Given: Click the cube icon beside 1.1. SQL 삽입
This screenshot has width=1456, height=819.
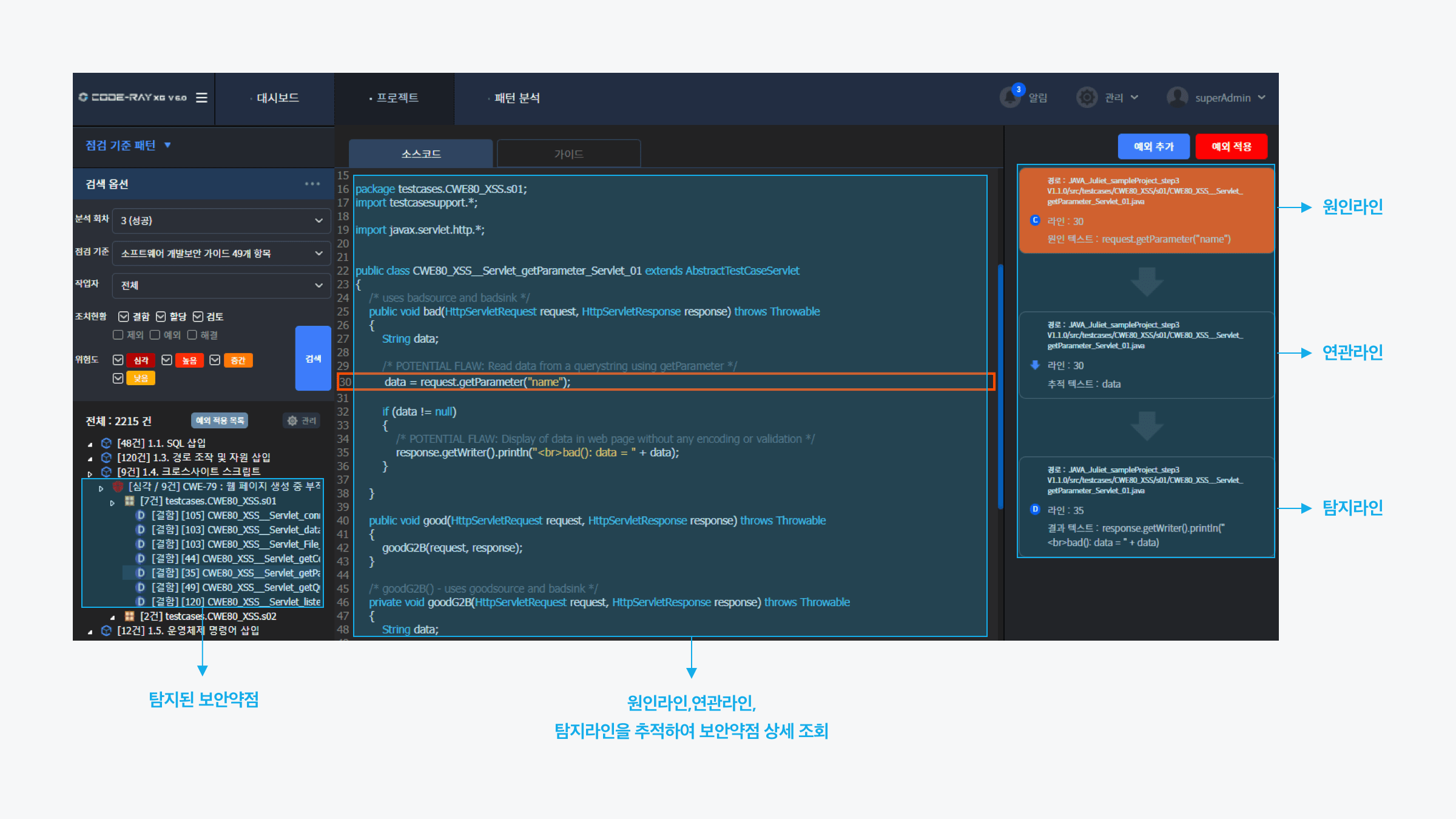Looking at the screenshot, I should click(x=106, y=443).
